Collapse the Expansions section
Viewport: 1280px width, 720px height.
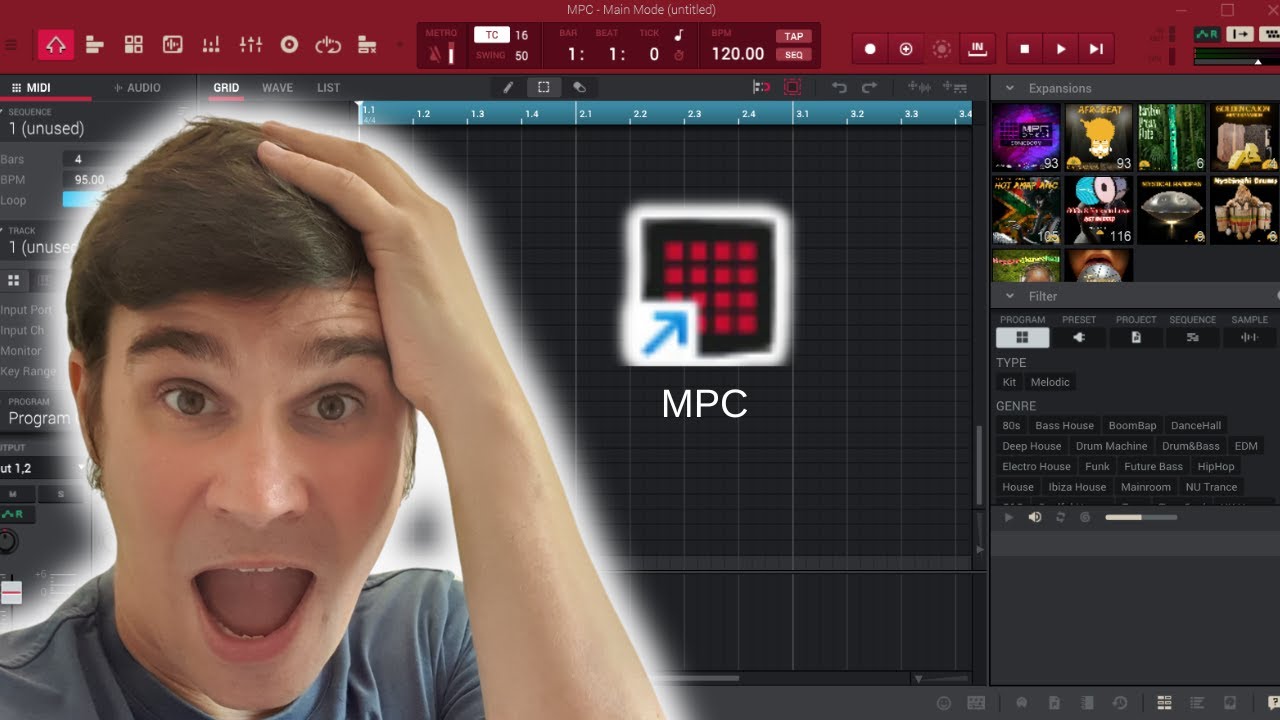pyautogui.click(x=1010, y=88)
